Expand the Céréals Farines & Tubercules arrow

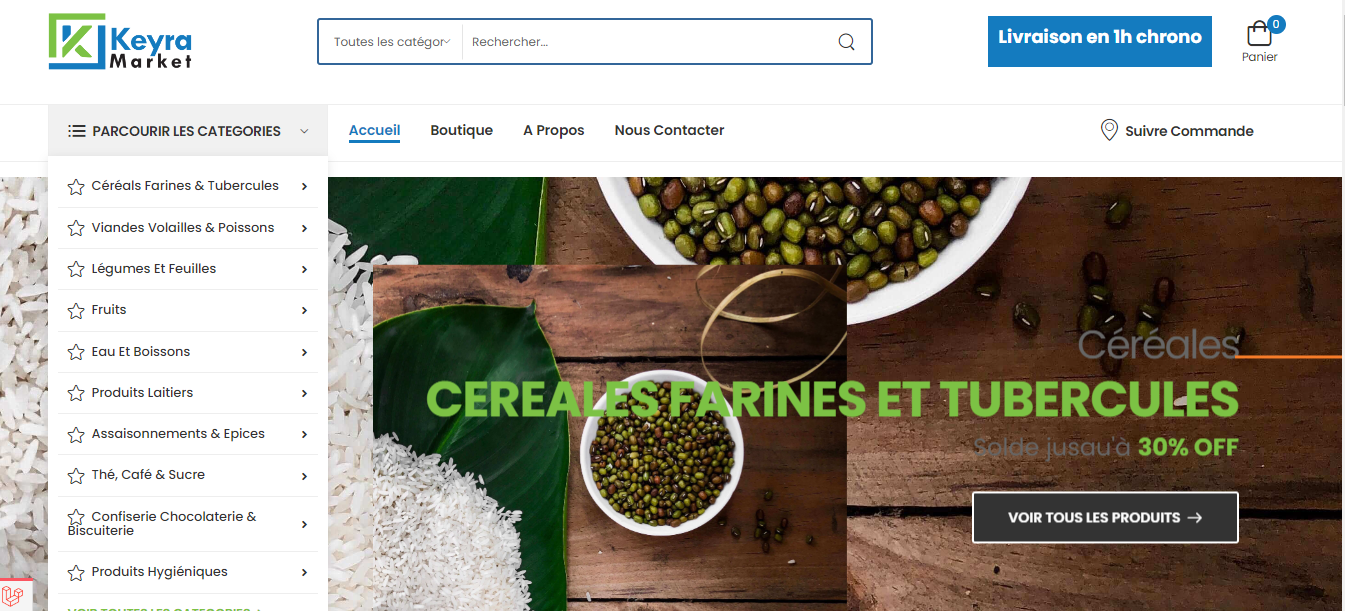coord(304,187)
